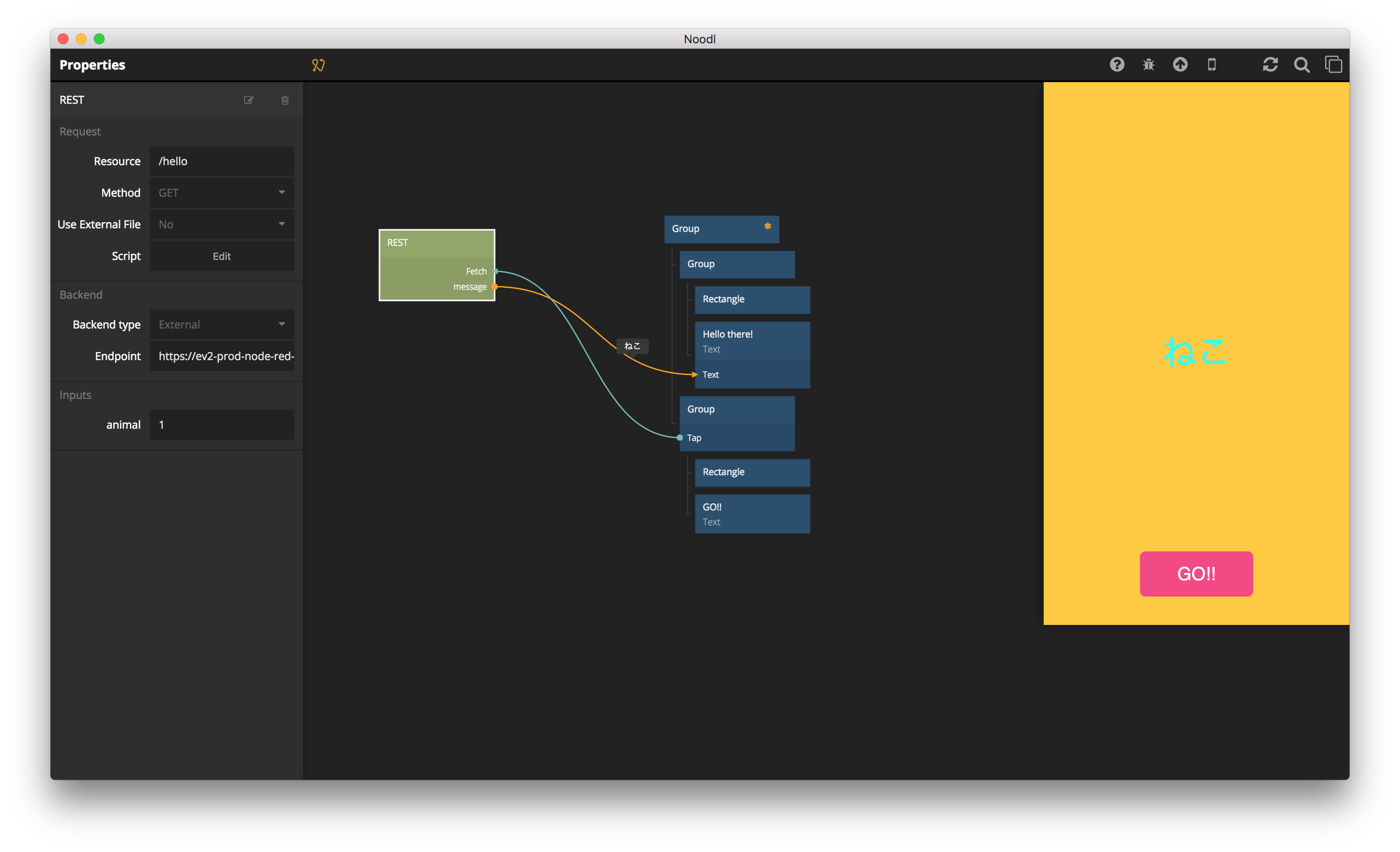Click the detach viewer window icon

(x=1334, y=64)
